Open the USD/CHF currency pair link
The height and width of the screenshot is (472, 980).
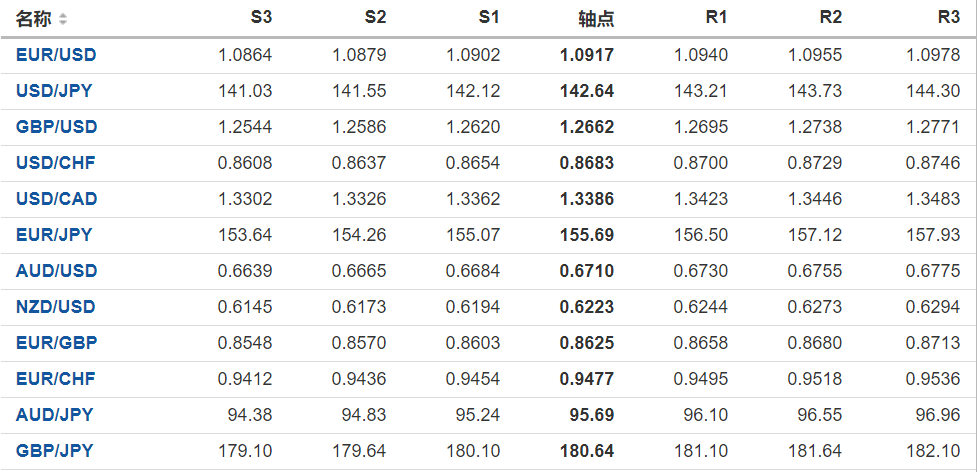click(56, 163)
